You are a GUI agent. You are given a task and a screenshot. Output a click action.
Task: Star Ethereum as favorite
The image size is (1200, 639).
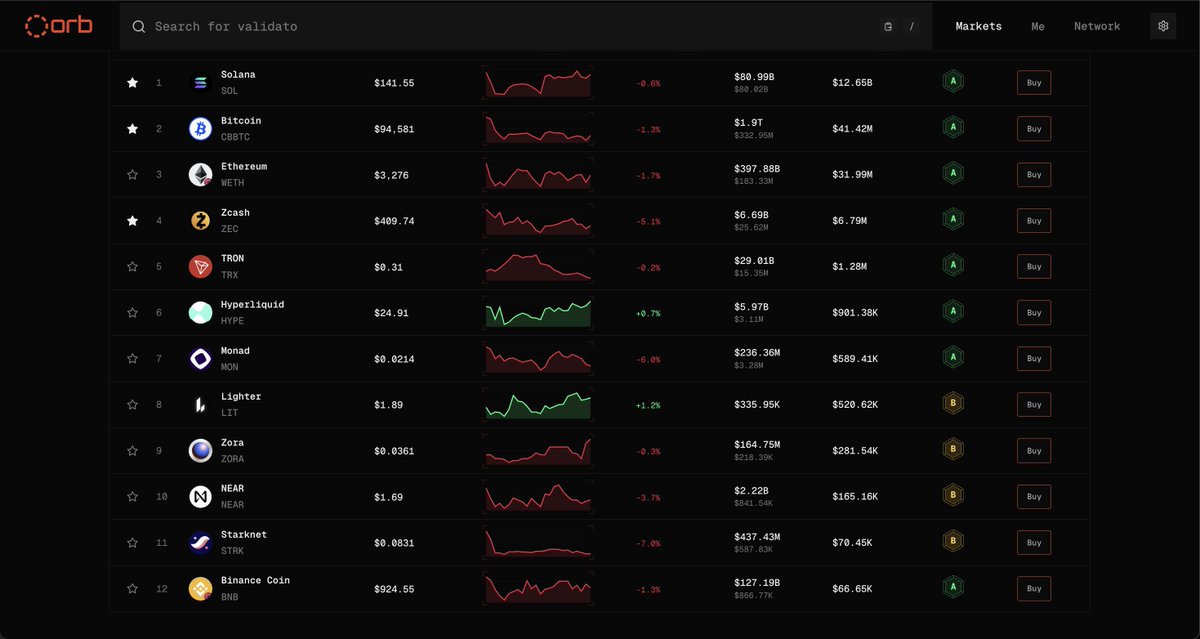click(132, 175)
